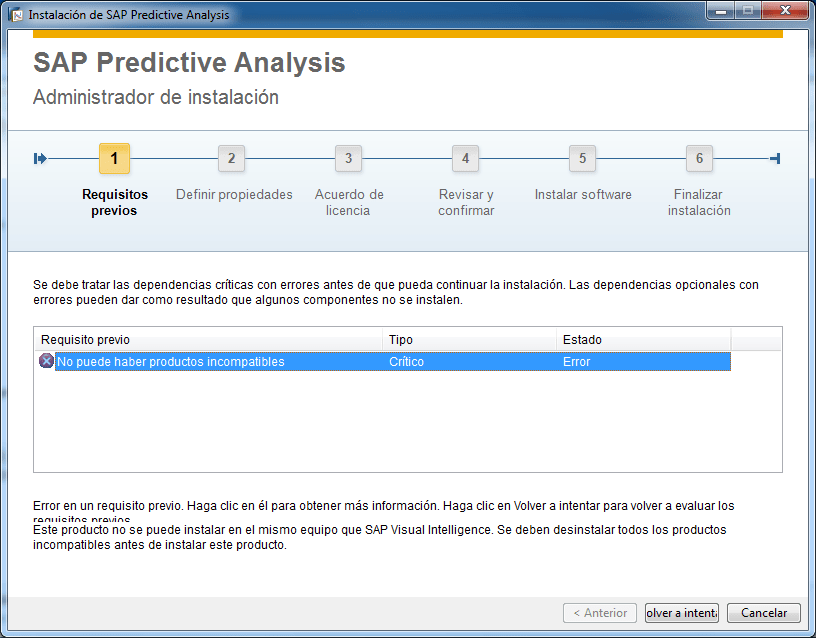
Task: Click the Cancelar button
Action: [764, 613]
